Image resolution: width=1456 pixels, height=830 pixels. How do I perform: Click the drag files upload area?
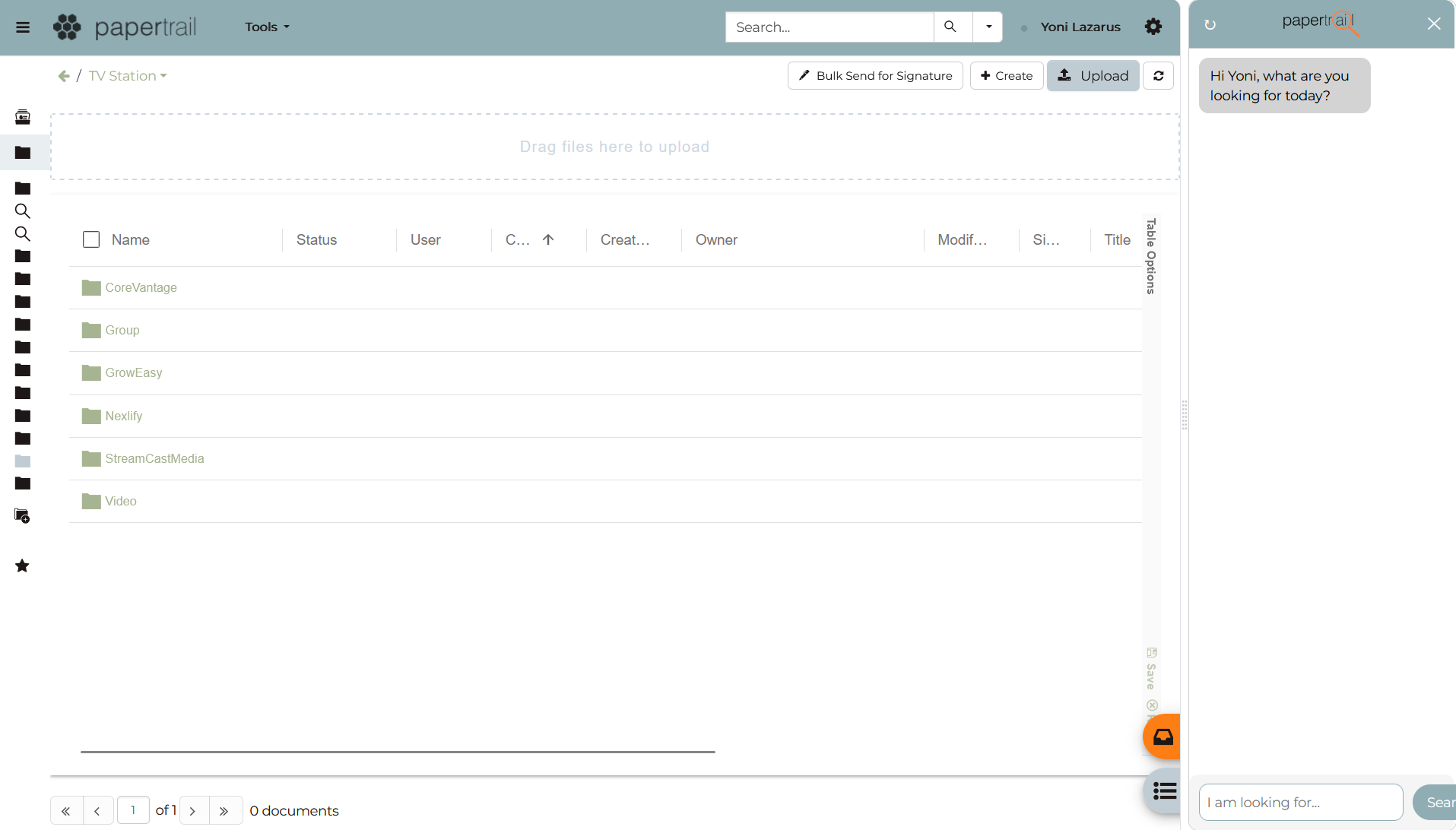(614, 147)
